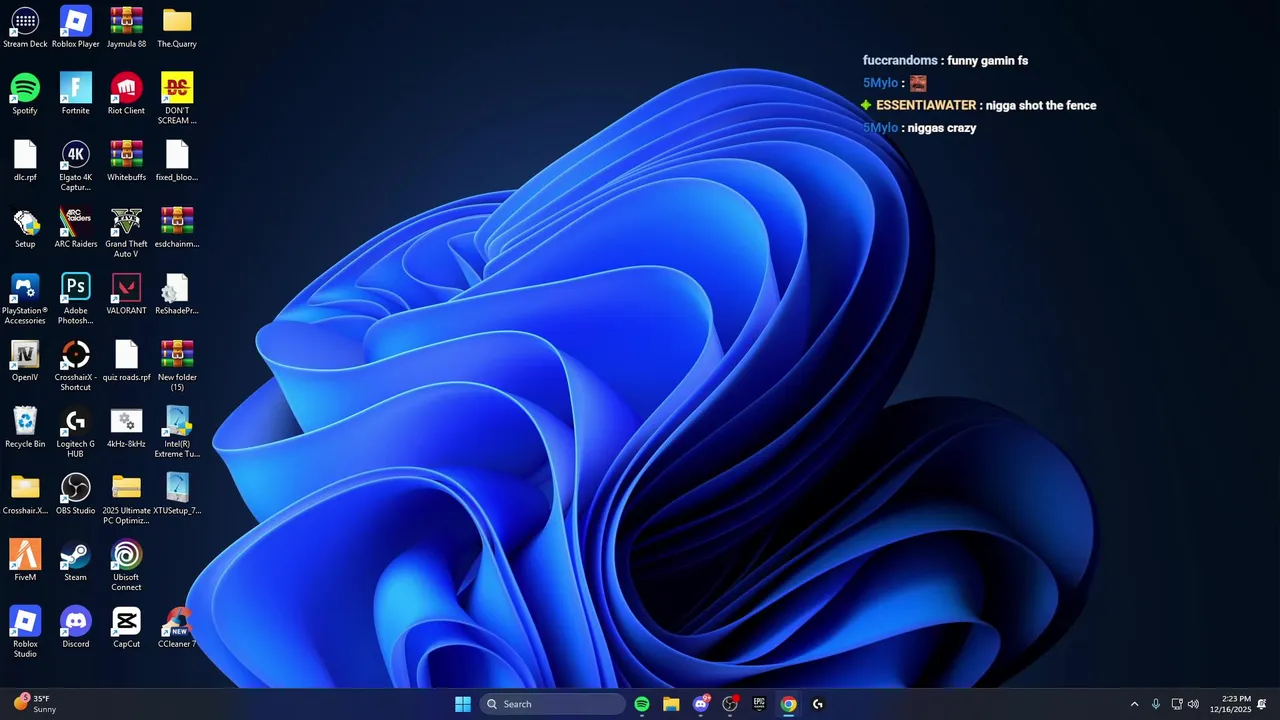Viewport: 1280px width, 720px height.
Task: Switch to Google Chrome on the taskbar
Action: point(788,704)
